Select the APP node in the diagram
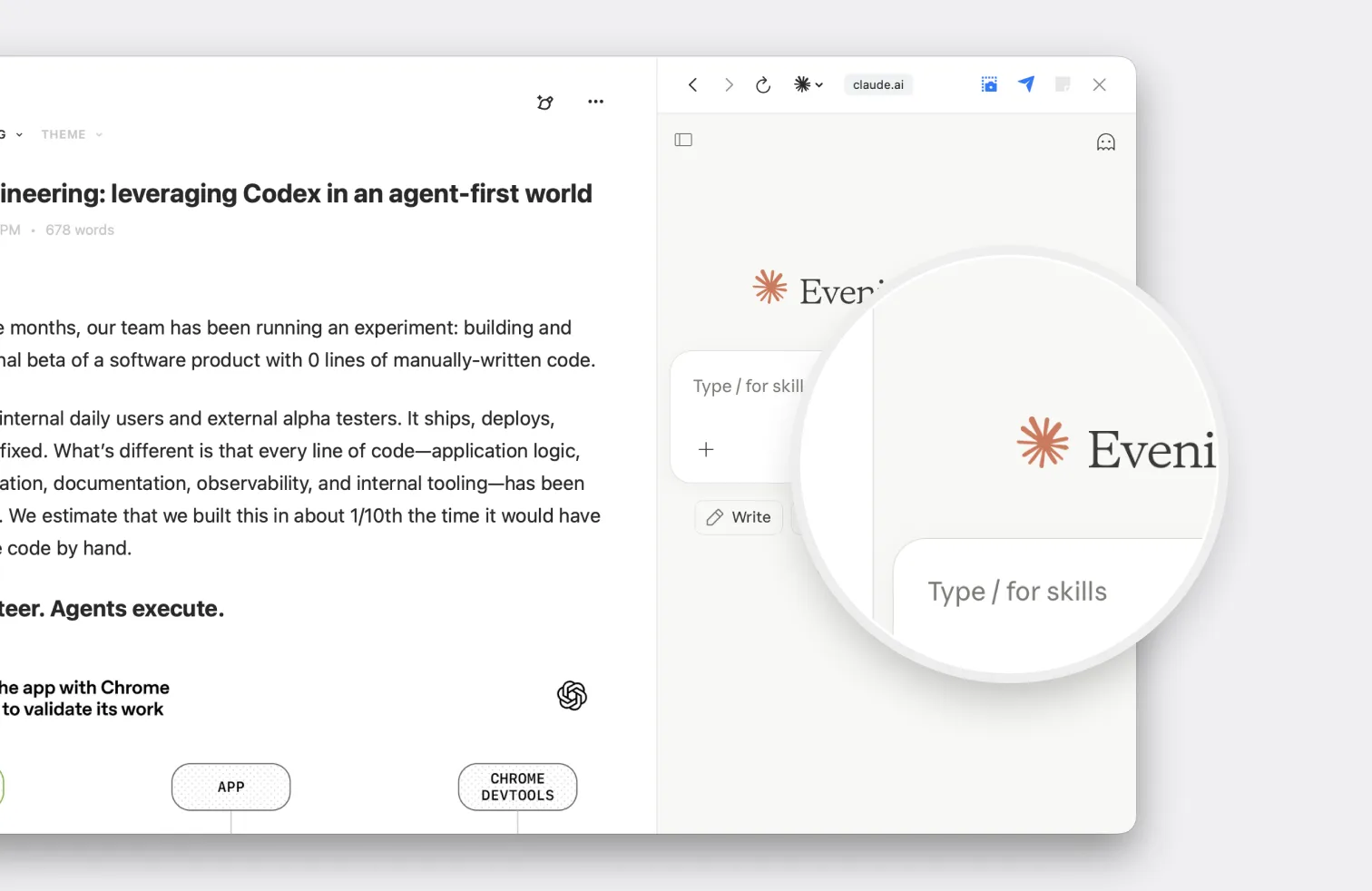1372x891 pixels. click(x=231, y=787)
